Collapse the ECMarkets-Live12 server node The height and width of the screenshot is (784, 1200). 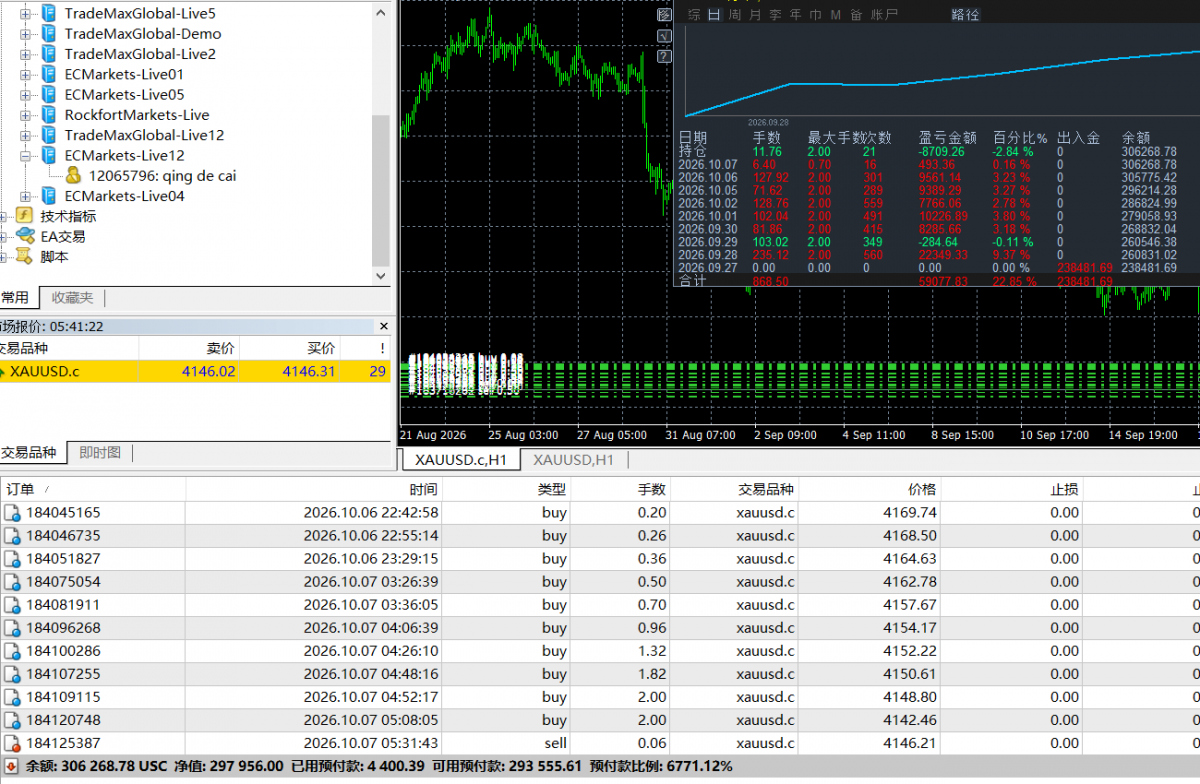click(x=25, y=156)
